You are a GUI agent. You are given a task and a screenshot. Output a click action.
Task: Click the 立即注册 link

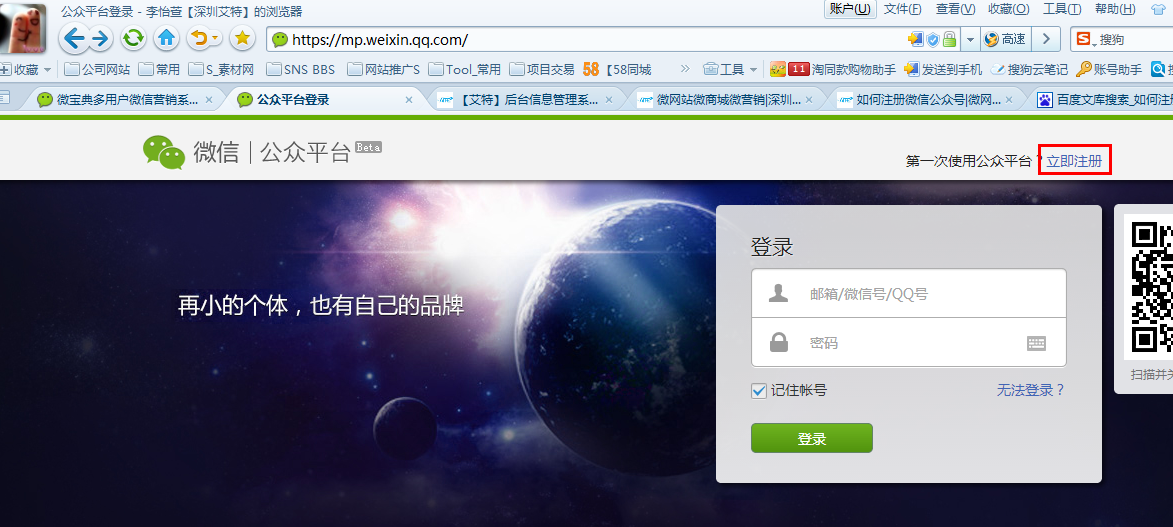point(1074,160)
